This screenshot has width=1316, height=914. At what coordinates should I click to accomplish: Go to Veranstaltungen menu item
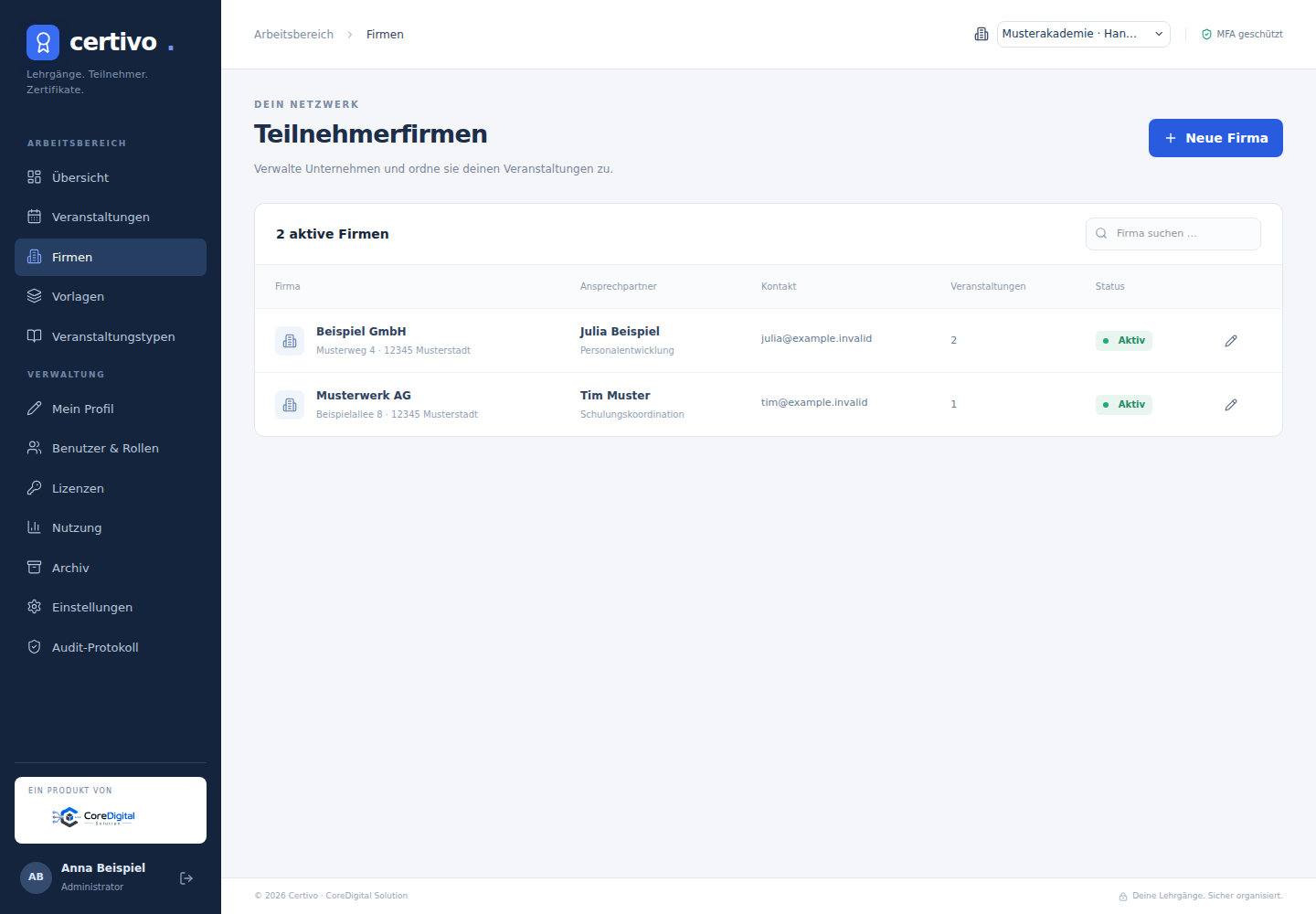click(x=111, y=217)
